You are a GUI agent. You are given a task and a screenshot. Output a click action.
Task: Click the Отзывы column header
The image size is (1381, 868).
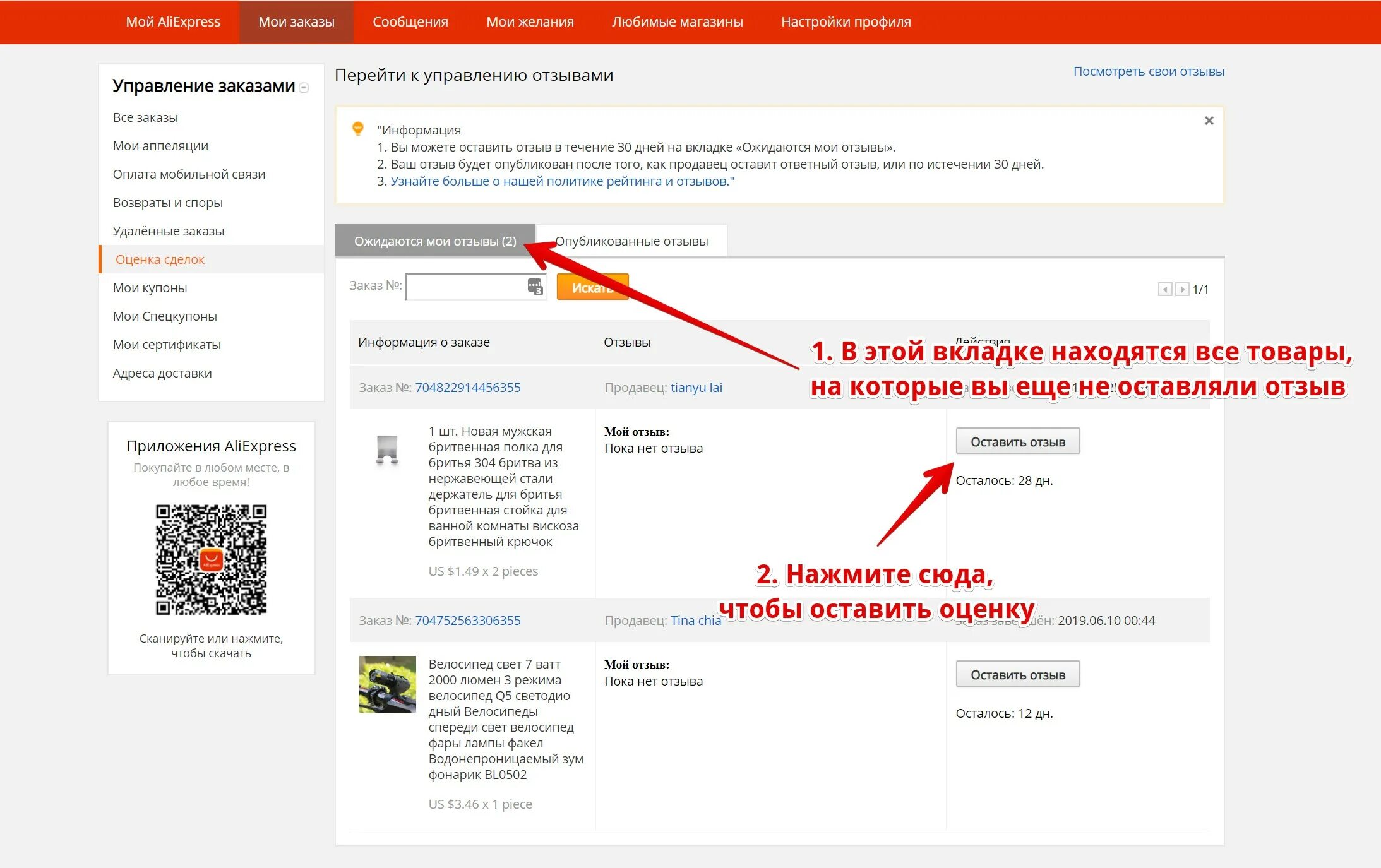(x=627, y=342)
